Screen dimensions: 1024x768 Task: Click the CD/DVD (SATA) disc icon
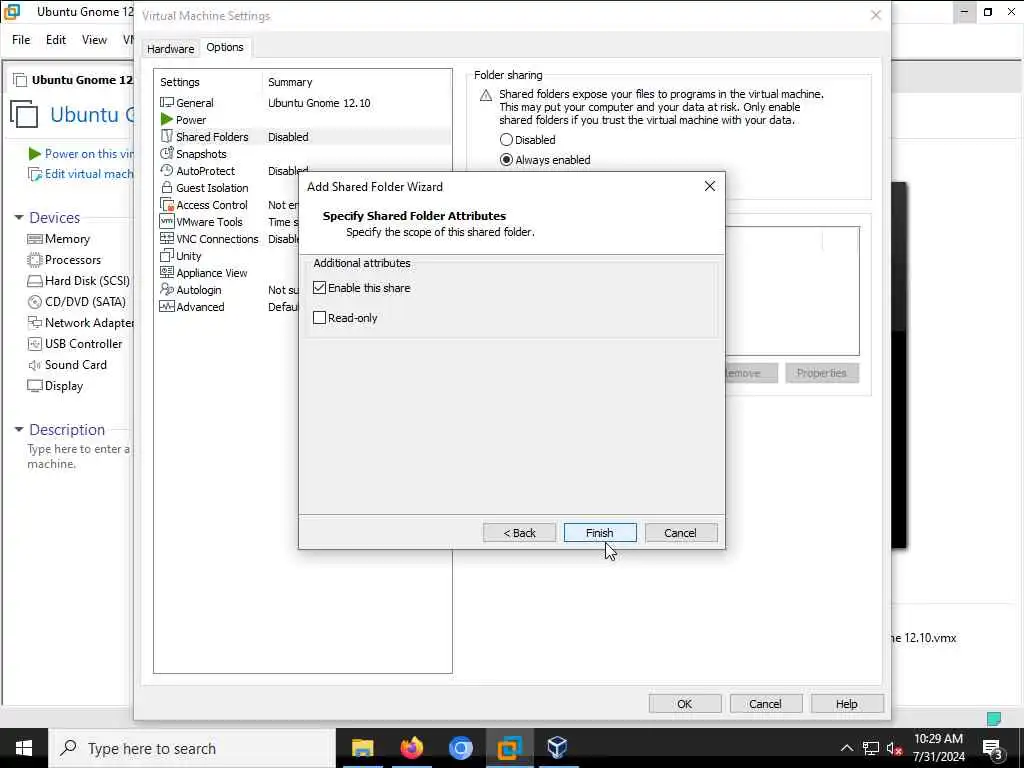[35, 302]
